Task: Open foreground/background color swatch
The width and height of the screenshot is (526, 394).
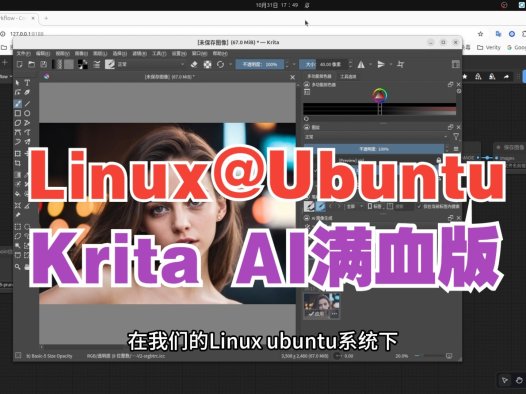Action: (x=83, y=64)
